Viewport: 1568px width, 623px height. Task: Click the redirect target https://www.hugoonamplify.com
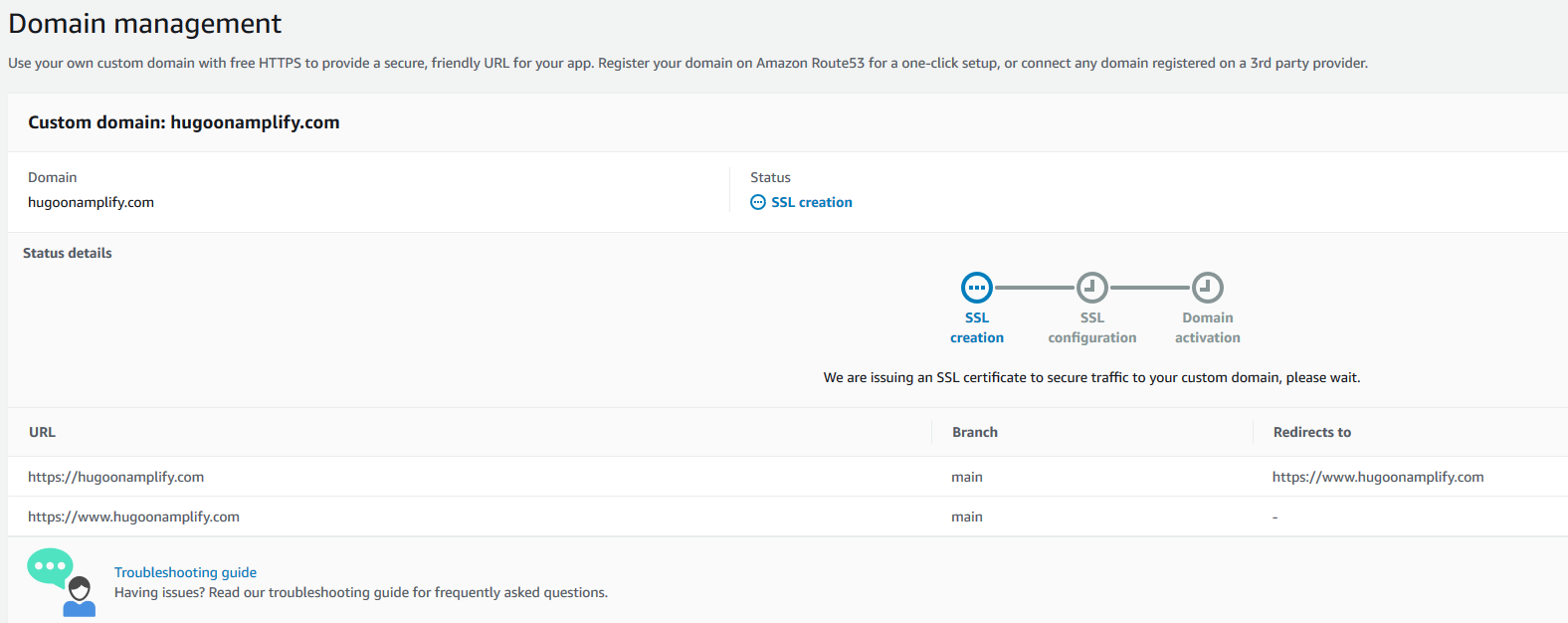click(x=1378, y=477)
